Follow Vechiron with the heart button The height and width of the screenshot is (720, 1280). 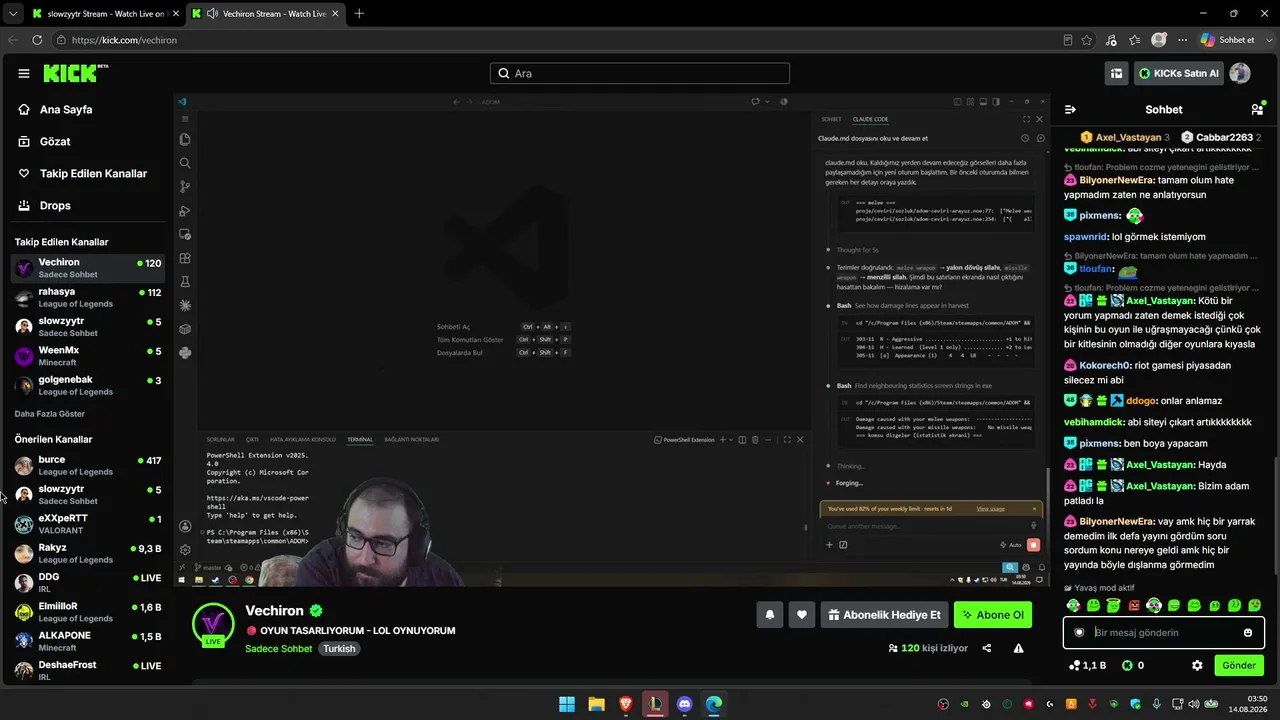(801, 615)
